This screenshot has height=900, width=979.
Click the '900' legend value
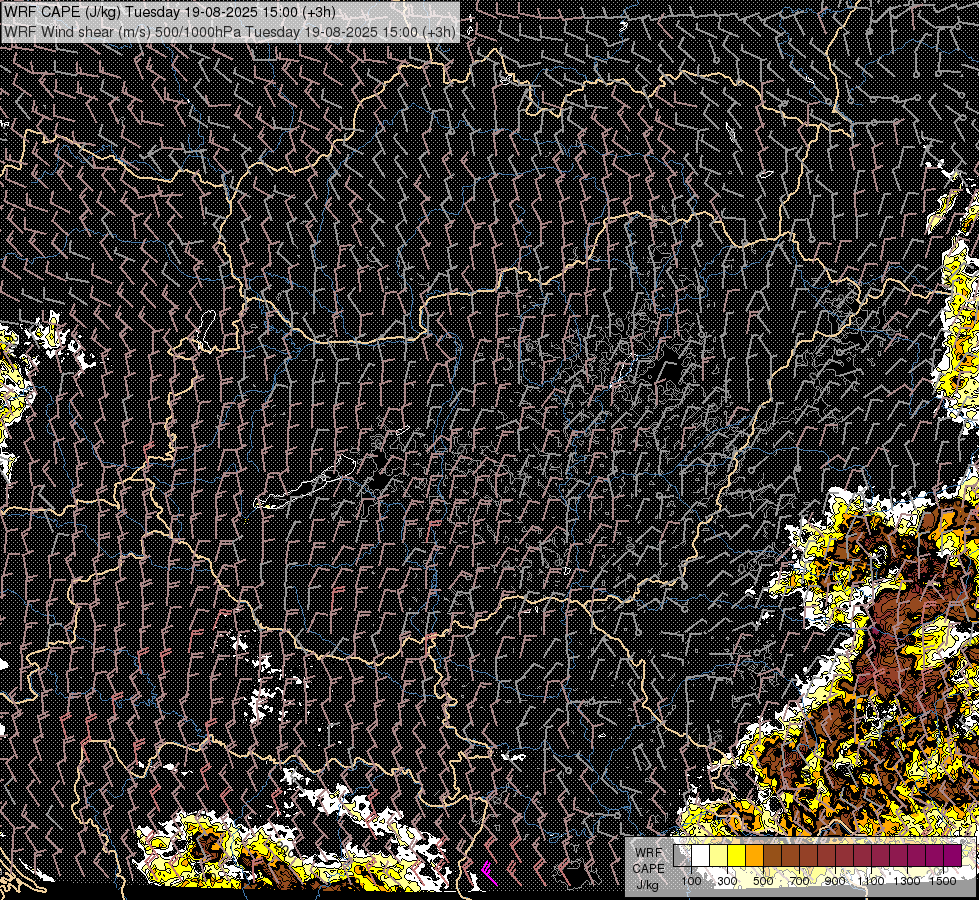point(835,881)
